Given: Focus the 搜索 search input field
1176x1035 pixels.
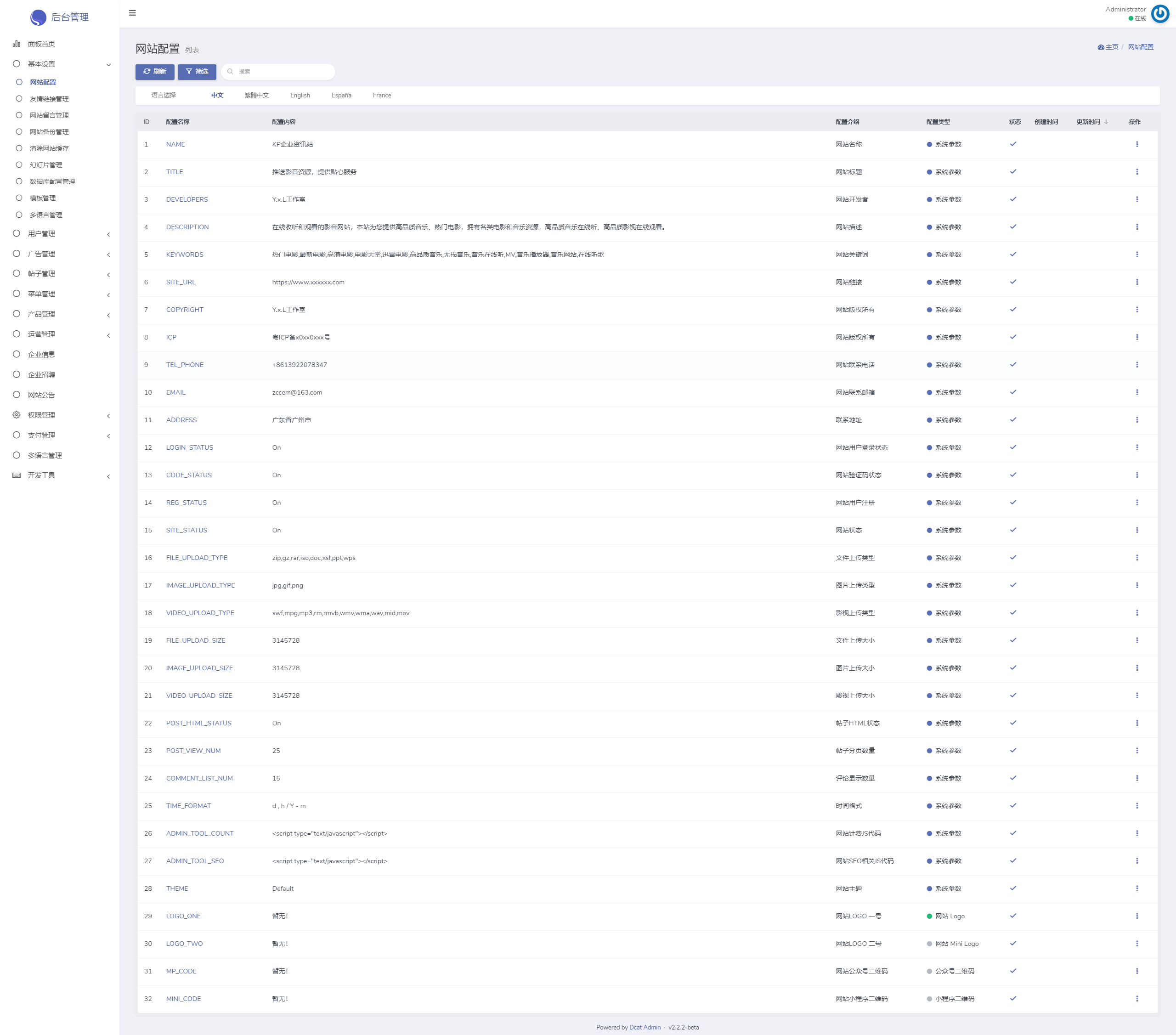Looking at the screenshot, I should (x=278, y=72).
